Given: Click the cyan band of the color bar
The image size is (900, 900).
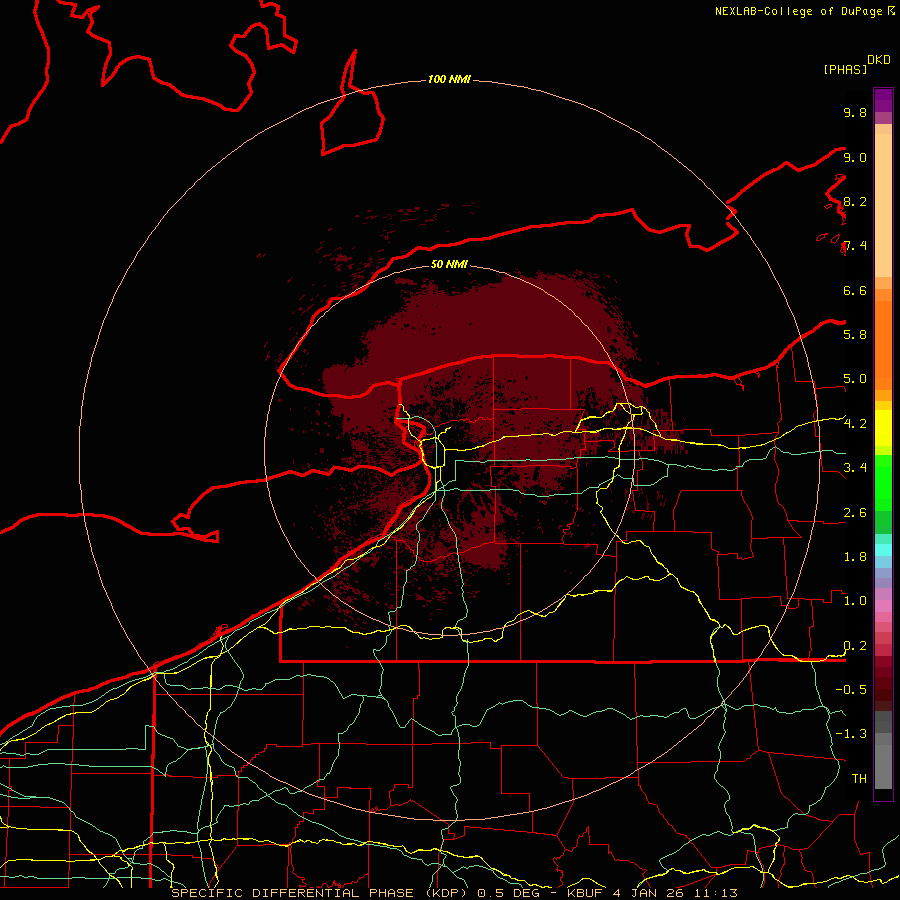Looking at the screenshot, I should [883, 549].
